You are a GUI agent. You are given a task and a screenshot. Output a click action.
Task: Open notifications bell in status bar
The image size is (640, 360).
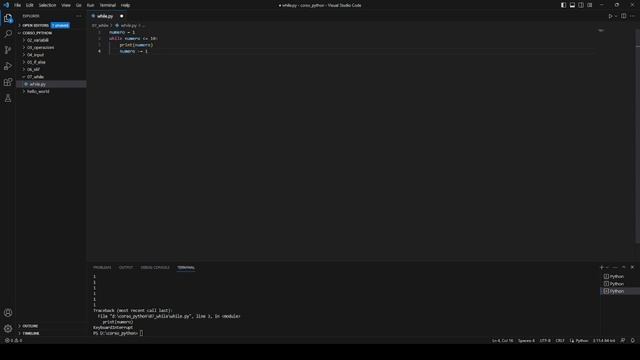[633, 340]
